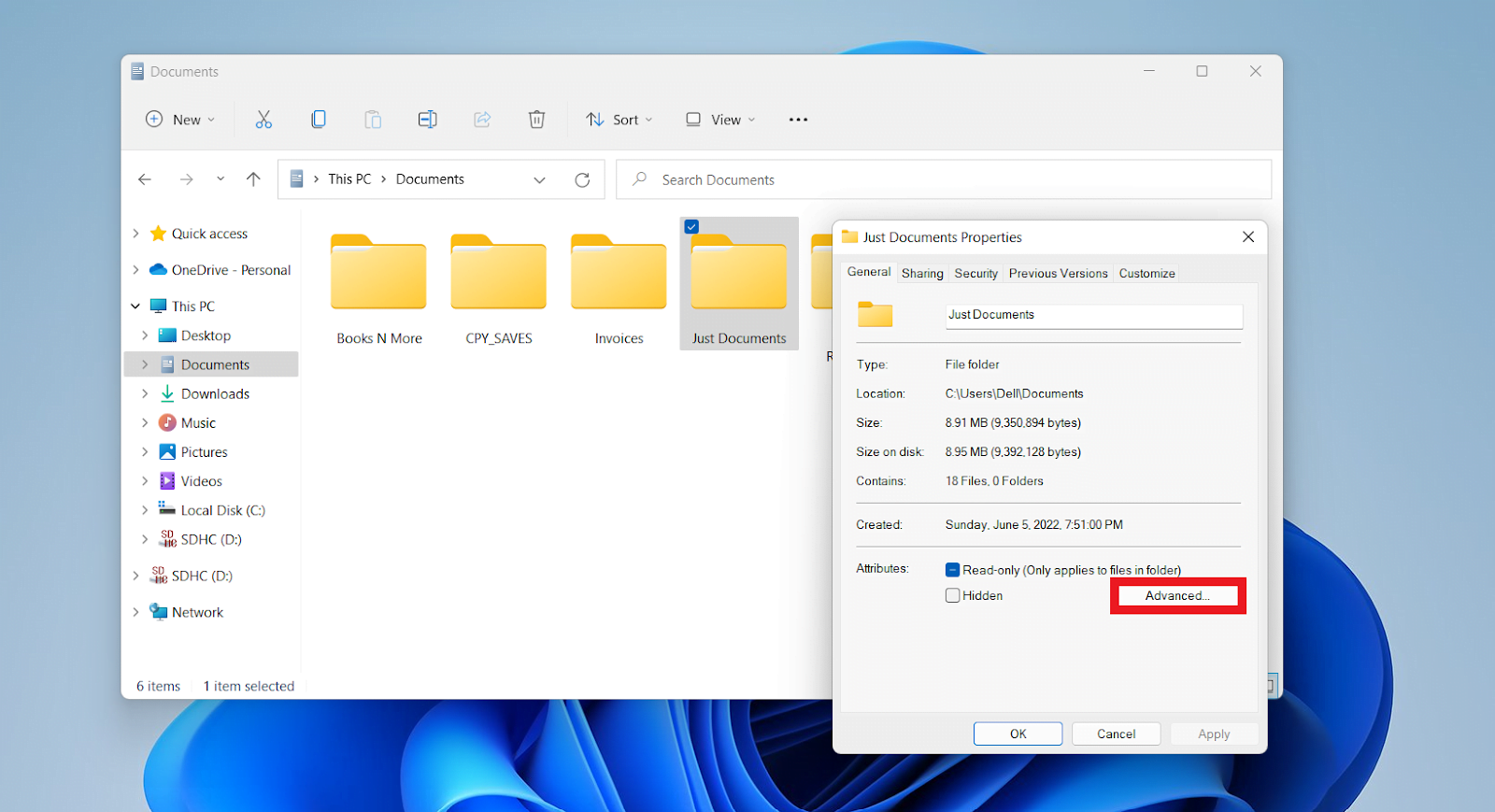
Task: Click the Delete trash can icon
Action: pos(536,120)
